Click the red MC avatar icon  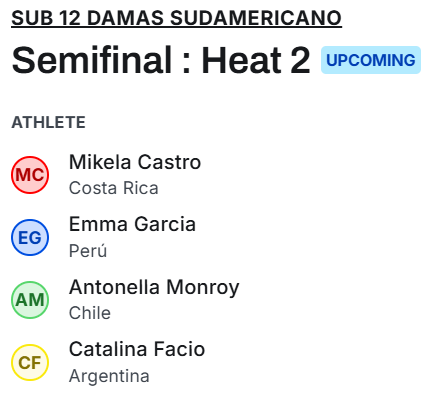pos(30,175)
